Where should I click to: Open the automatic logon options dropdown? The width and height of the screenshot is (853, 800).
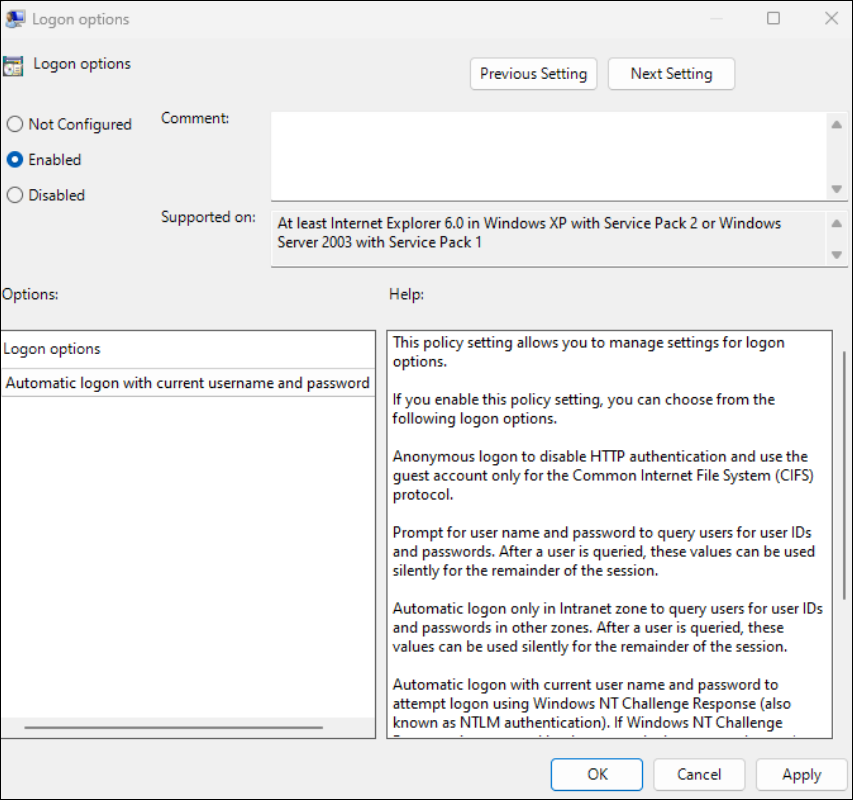coord(188,383)
